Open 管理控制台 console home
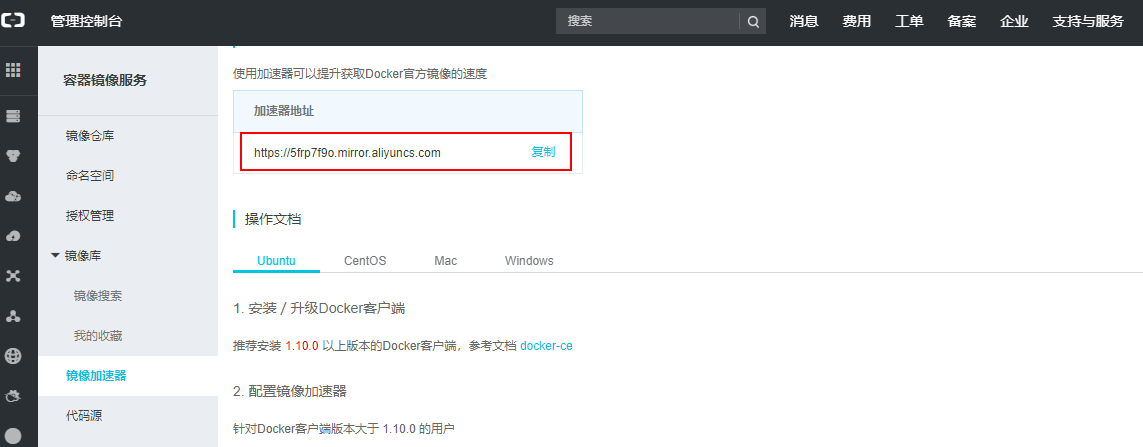The image size is (1143, 447). point(86,22)
